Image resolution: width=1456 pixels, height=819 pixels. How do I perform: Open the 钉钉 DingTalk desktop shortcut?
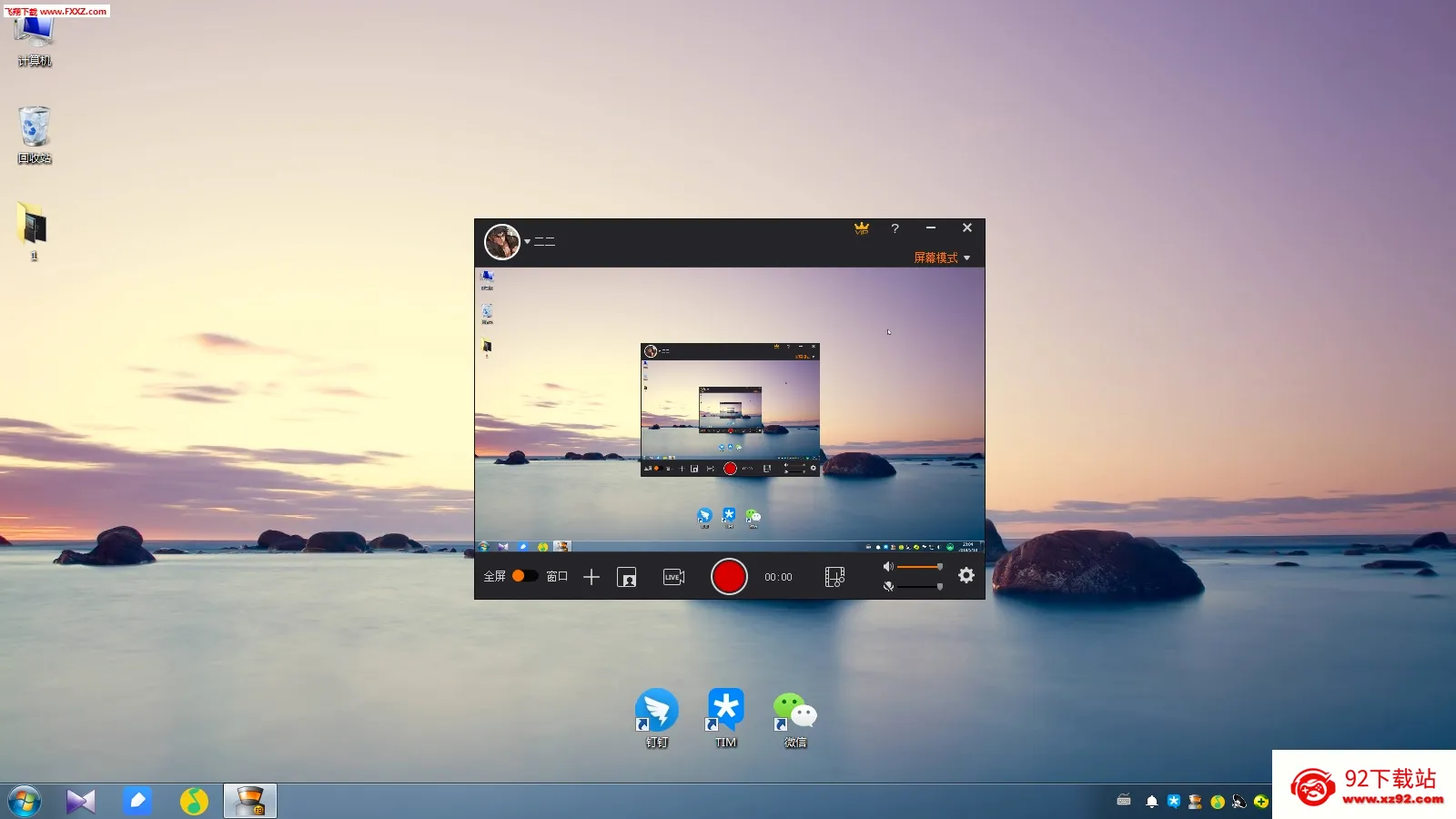click(x=656, y=718)
